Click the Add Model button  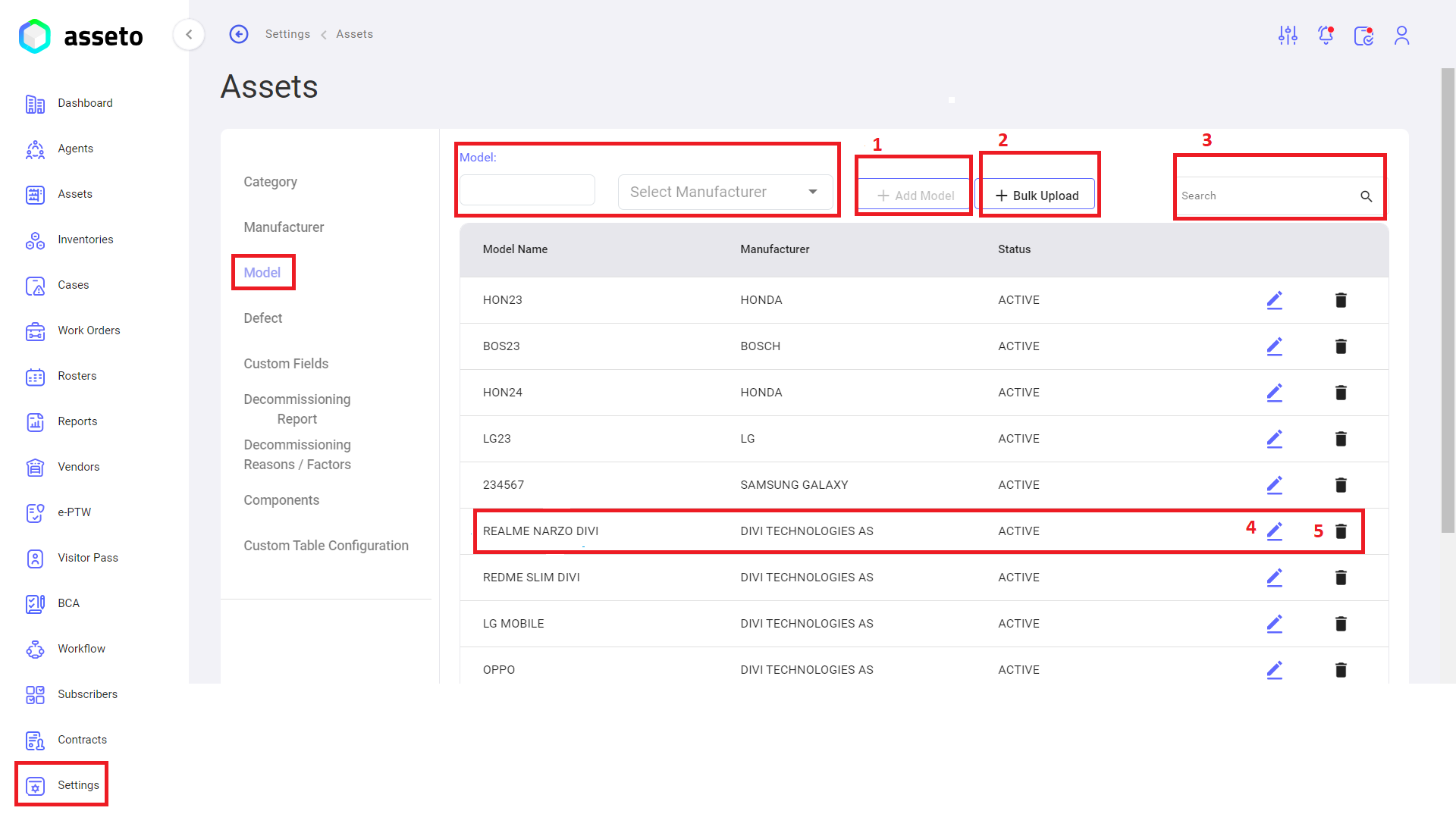tap(915, 196)
